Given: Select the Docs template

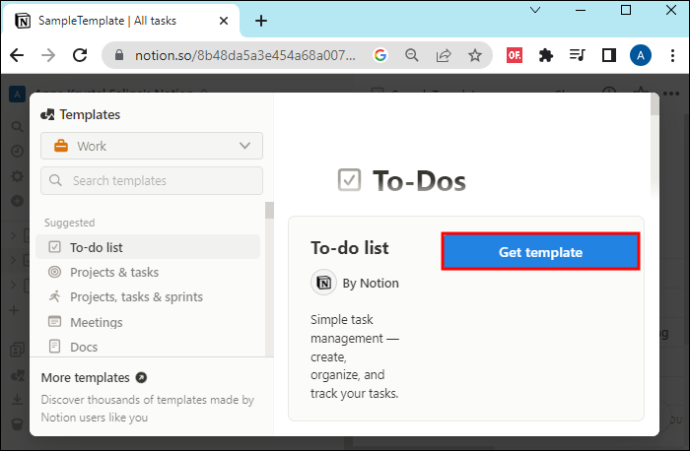Looking at the screenshot, I should (x=148, y=347).
